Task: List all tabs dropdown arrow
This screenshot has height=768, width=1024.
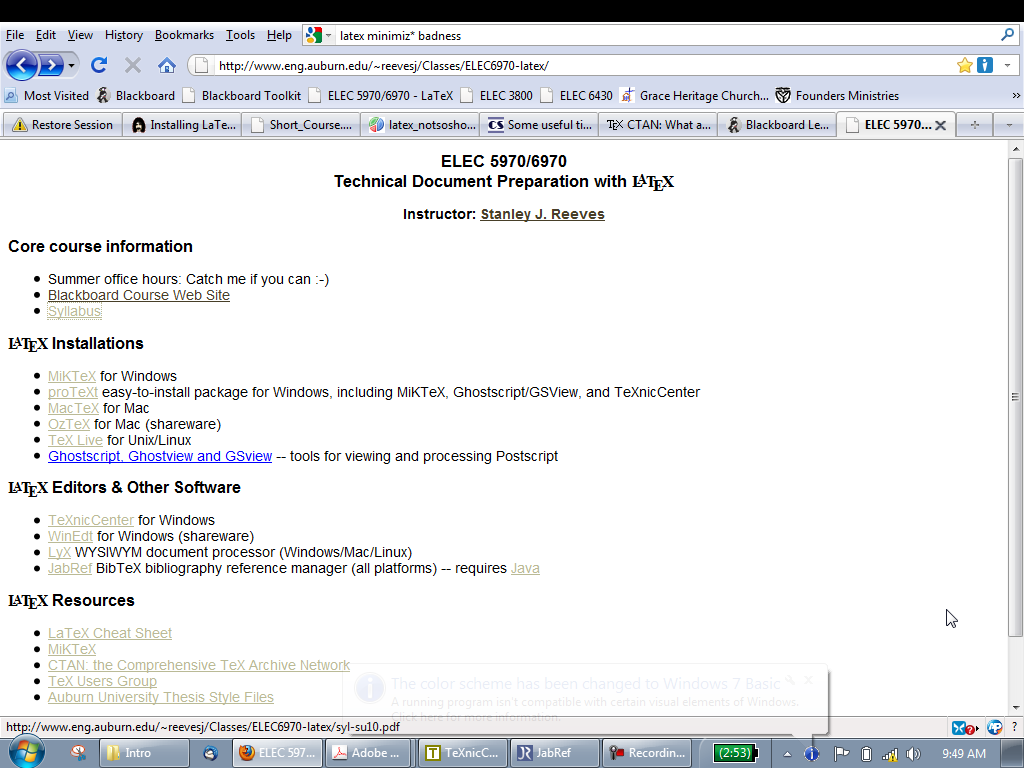Action: [x=1009, y=125]
